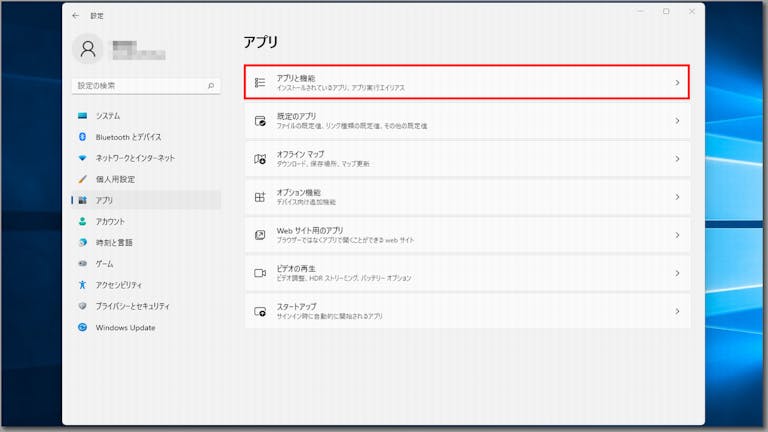Screen dimensions: 768x432
Task: Click the back arrow in the title bar
Action: pos(75,16)
